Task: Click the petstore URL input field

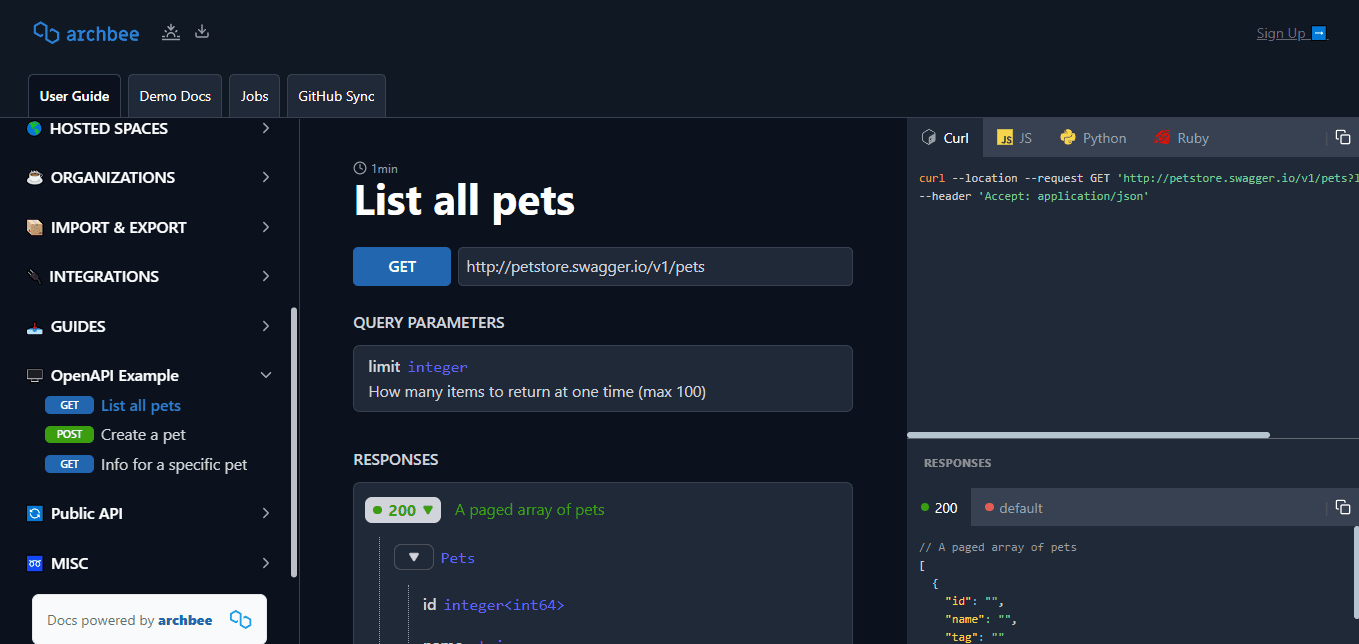Action: (x=655, y=266)
